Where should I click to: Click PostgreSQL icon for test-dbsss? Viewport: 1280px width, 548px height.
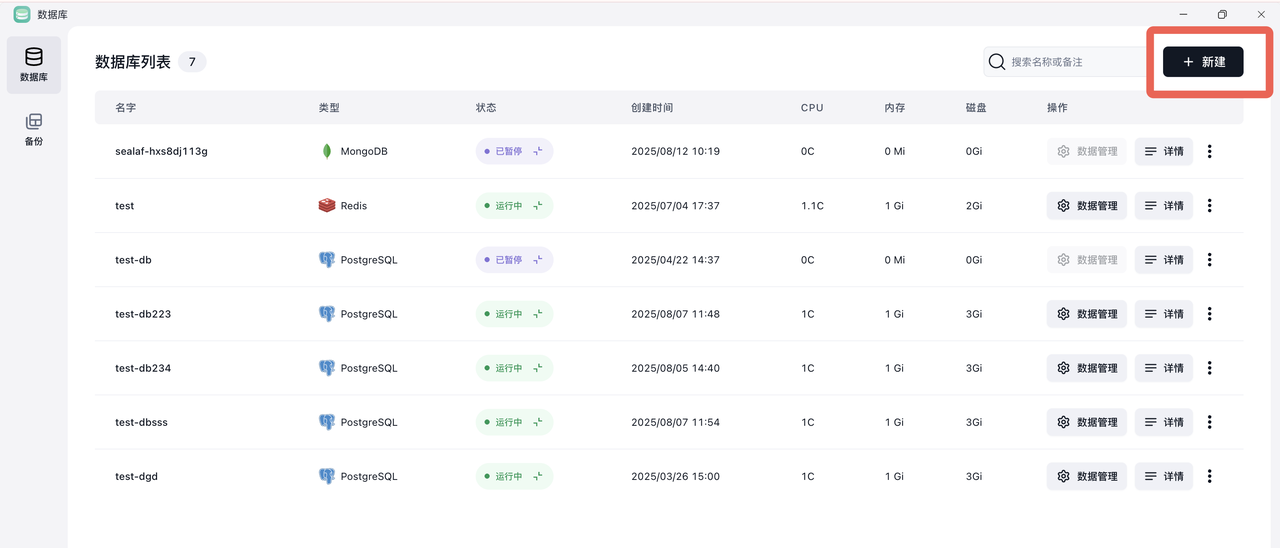click(x=327, y=422)
